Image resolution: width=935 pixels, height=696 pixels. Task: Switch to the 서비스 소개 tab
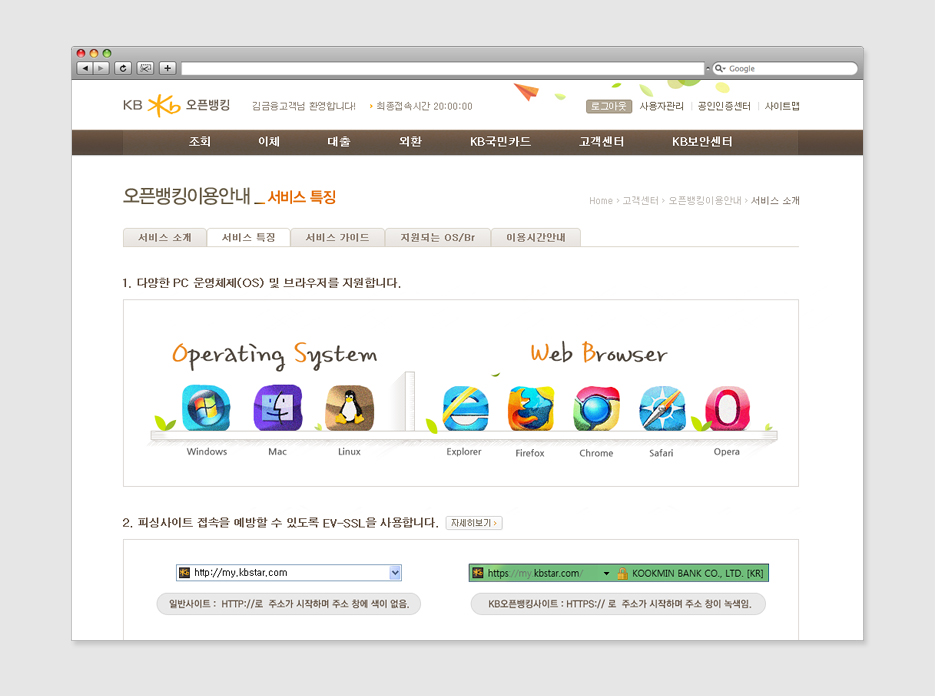click(165, 237)
